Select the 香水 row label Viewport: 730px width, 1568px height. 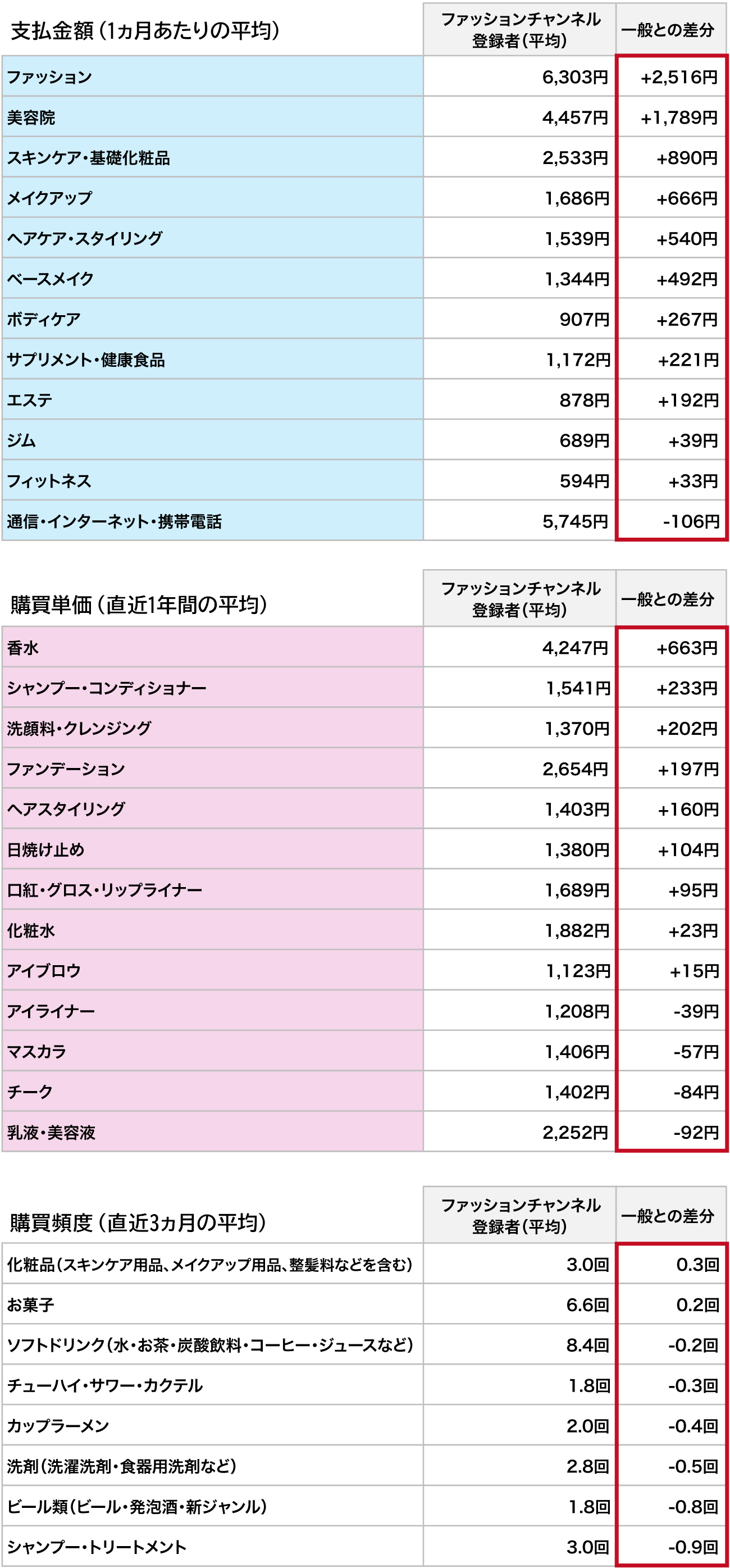(23, 648)
